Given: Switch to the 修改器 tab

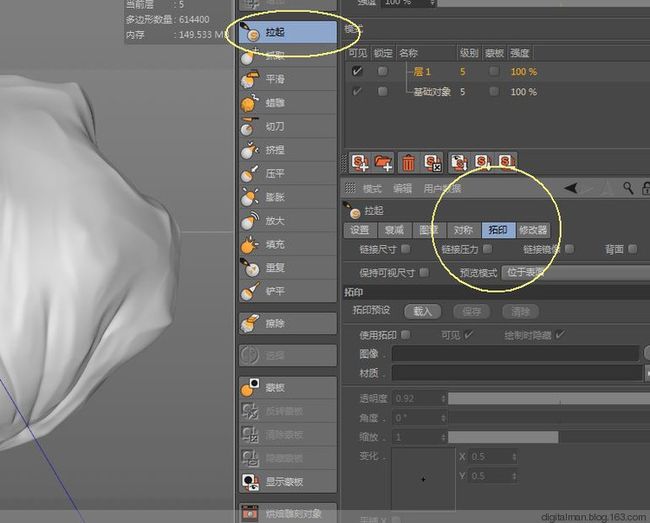Looking at the screenshot, I should click(534, 230).
